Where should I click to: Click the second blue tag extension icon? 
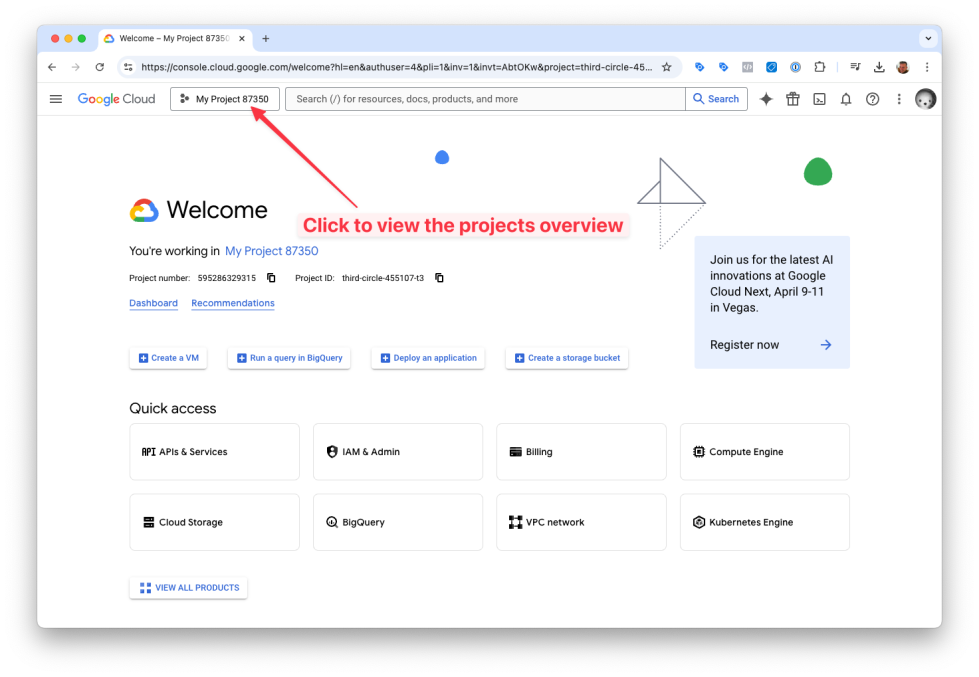click(723, 67)
